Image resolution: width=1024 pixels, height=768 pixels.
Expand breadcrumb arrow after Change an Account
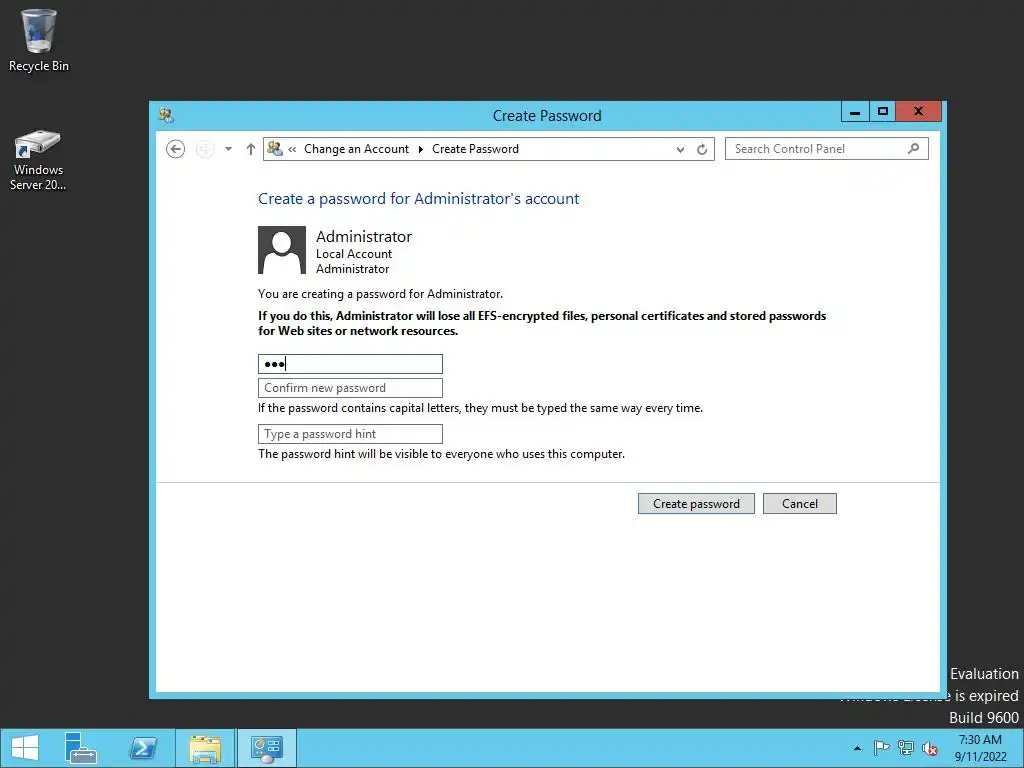click(421, 149)
